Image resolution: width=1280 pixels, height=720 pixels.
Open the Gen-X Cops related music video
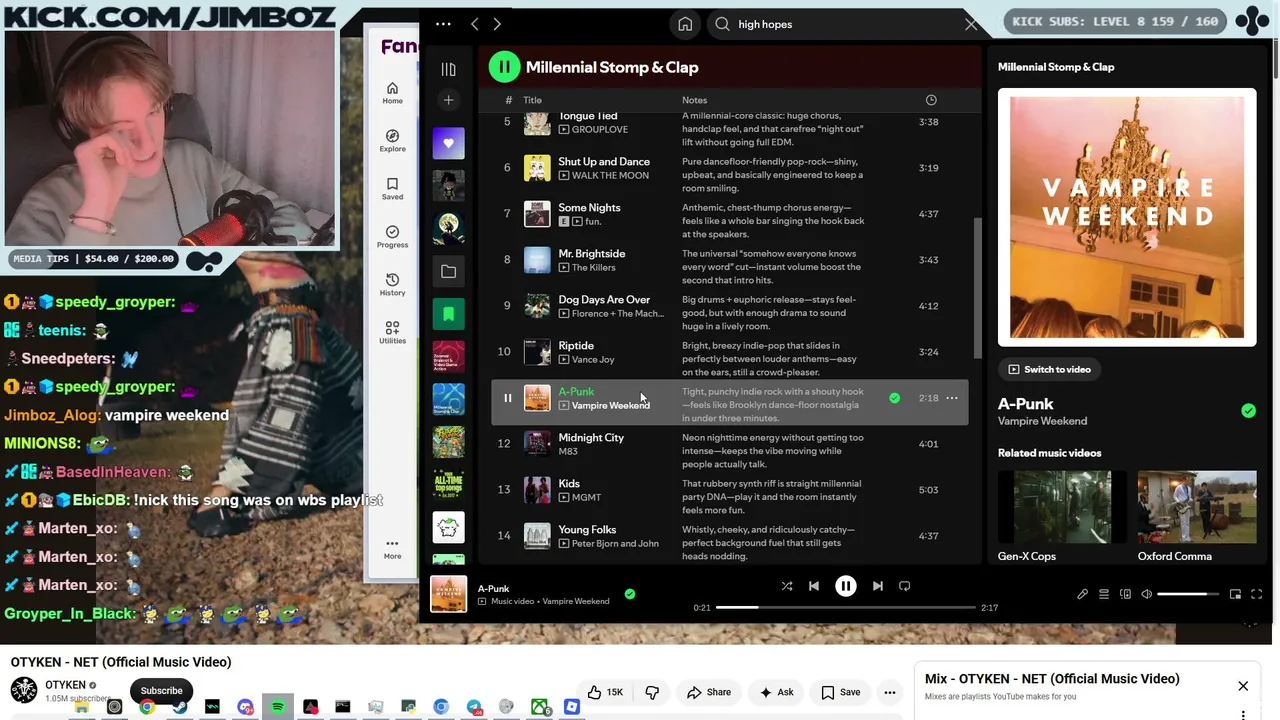click(x=1062, y=517)
